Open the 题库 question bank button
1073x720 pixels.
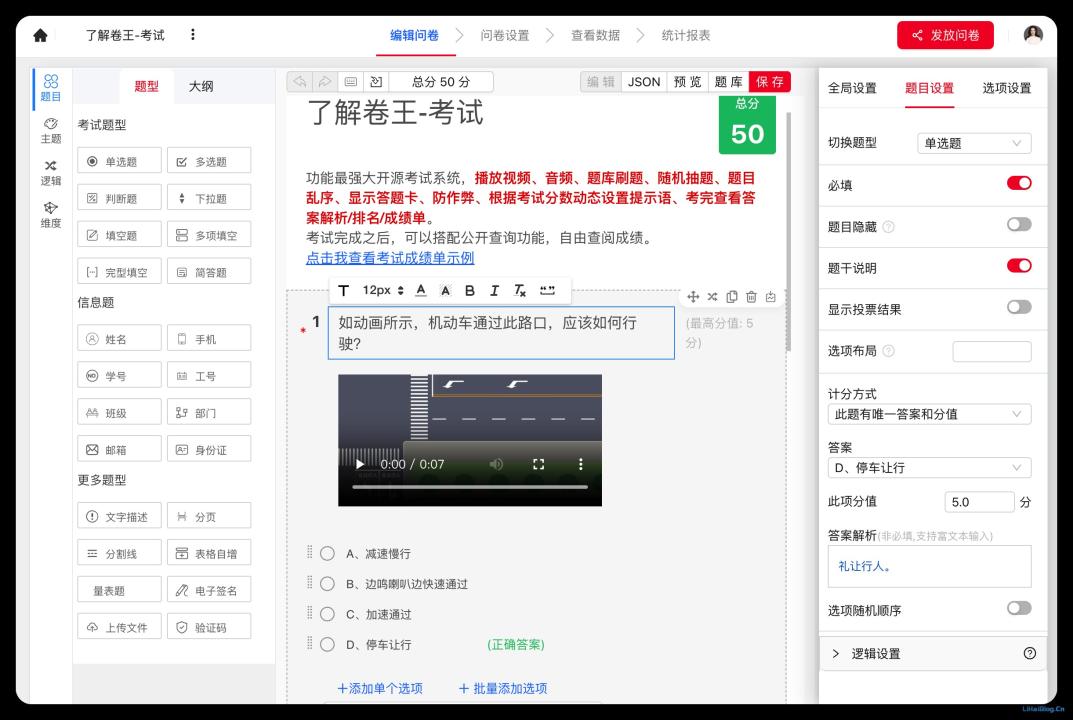coord(728,82)
